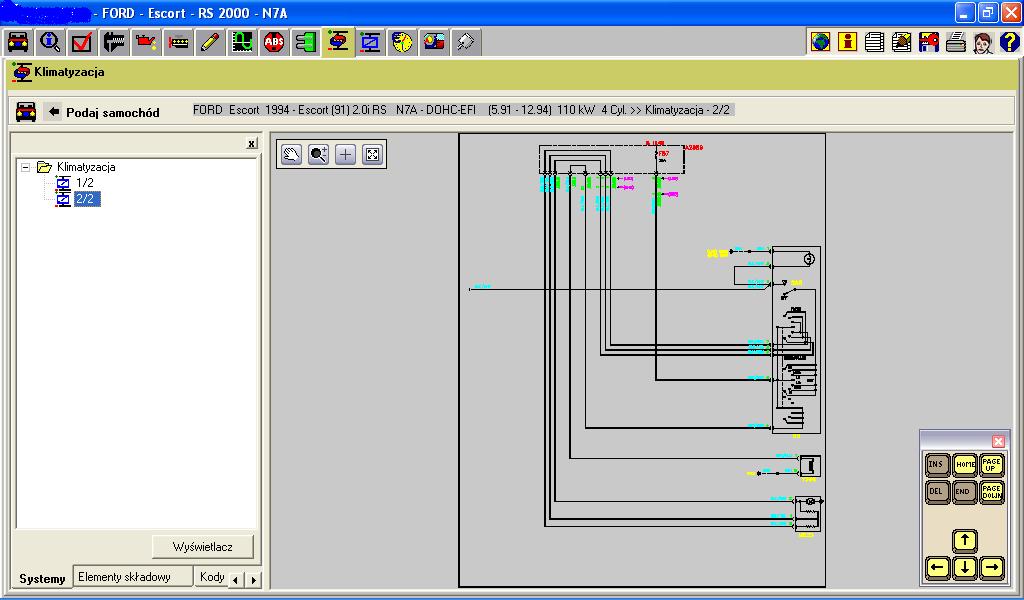
Task: Click the PAGE UP key on navigation pad
Action: (991, 465)
